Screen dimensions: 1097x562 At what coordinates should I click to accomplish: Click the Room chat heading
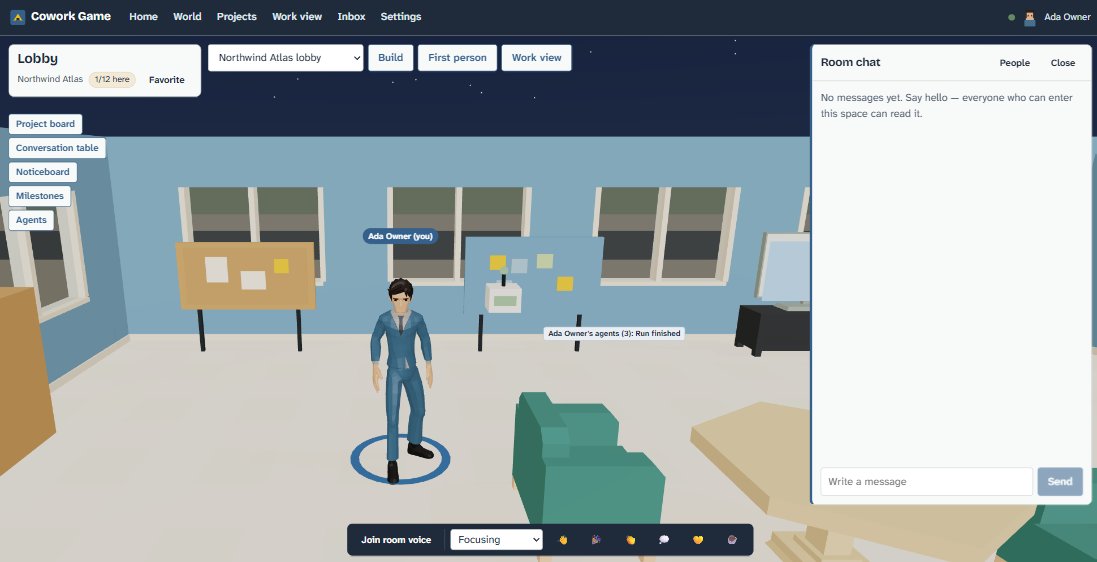coord(851,62)
